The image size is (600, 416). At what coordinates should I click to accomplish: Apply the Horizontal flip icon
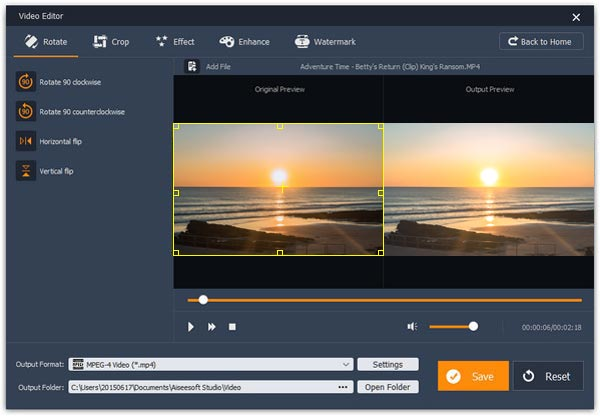(25, 141)
